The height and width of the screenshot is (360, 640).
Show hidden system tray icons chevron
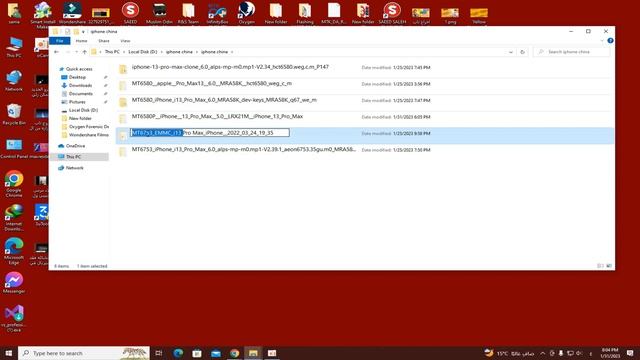[x=542, y=353]
